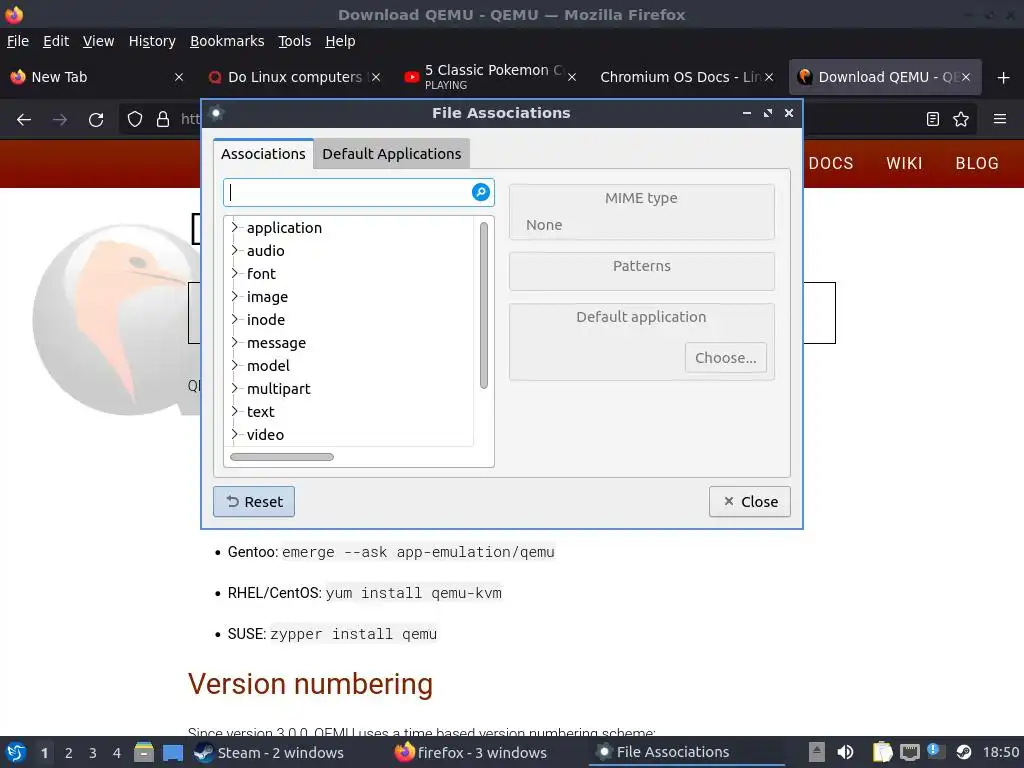Open the start menu on the panel
This screenshot has height=768, width=1024.
(16, 752)
